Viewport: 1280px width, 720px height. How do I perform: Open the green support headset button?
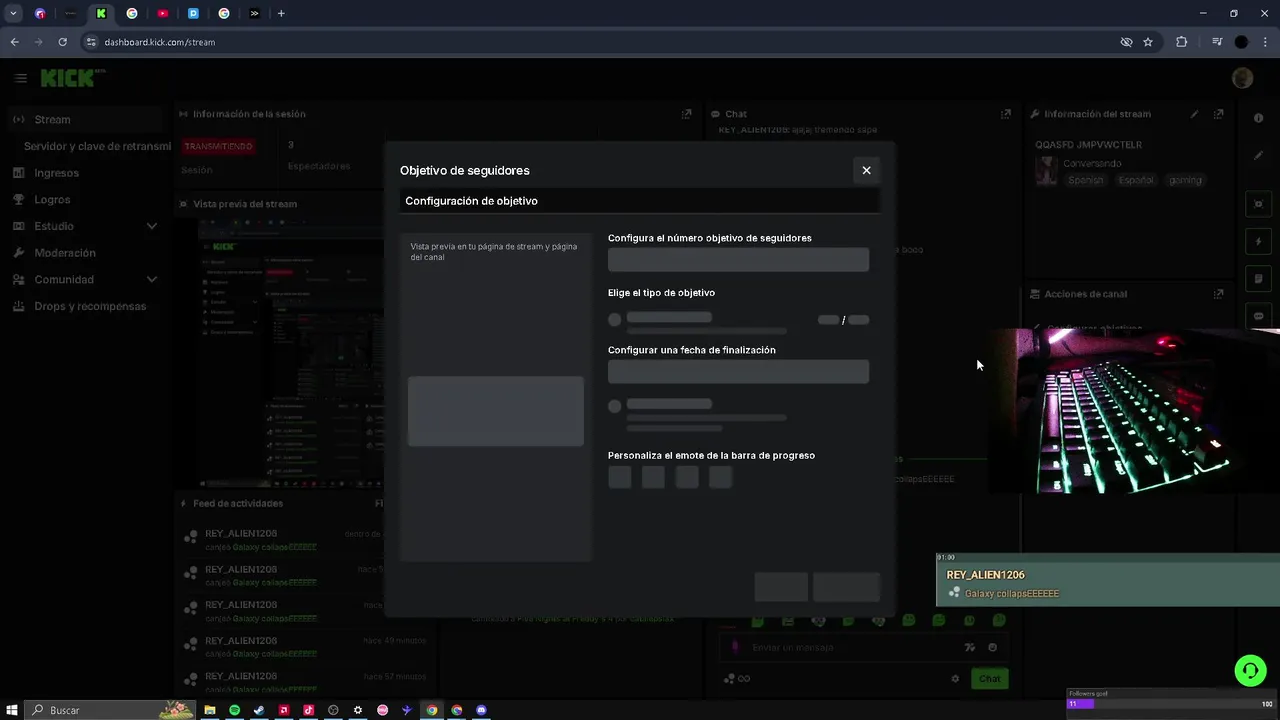[x=1250, y=670]
